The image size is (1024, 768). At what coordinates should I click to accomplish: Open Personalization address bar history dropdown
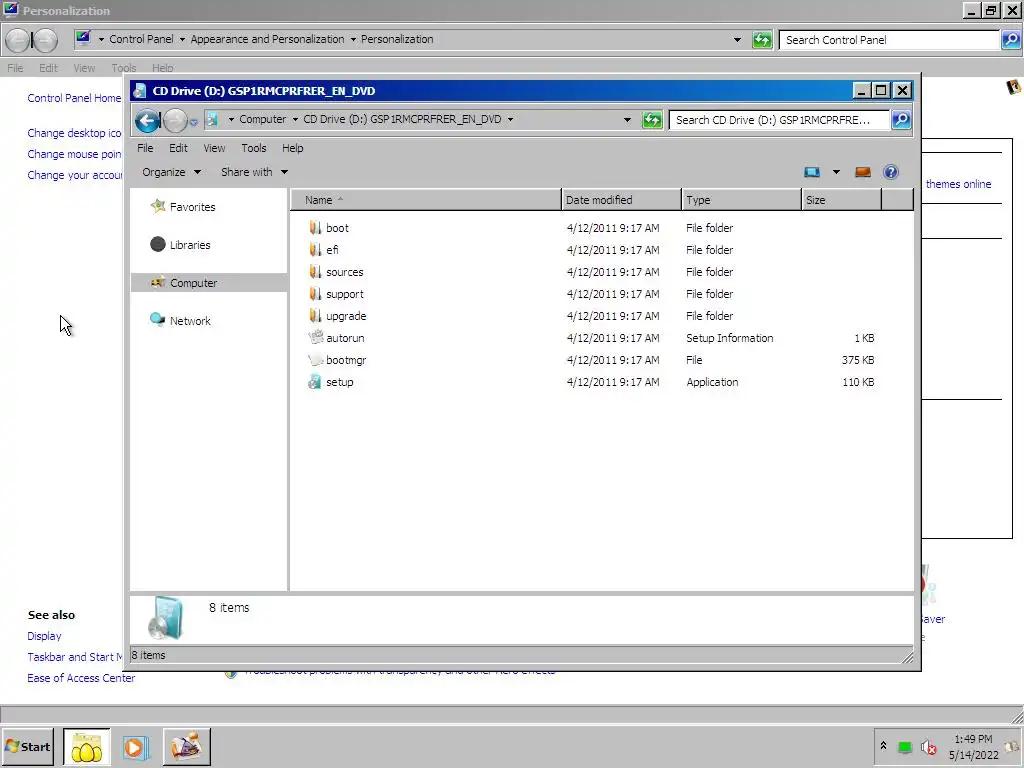[x=737, y=40]
